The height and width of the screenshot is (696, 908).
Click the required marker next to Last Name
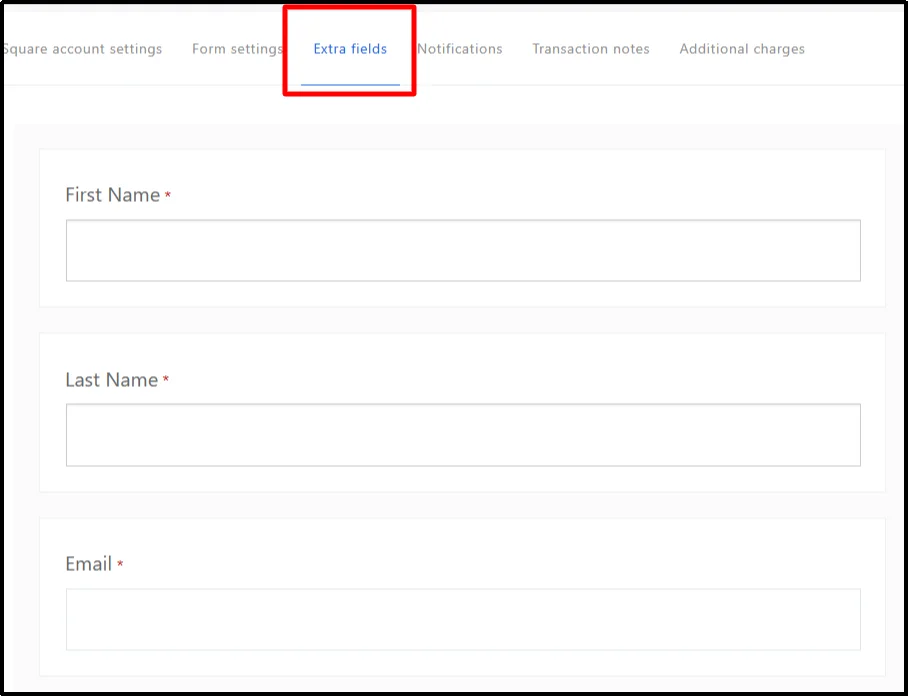[x=166, y=380]
